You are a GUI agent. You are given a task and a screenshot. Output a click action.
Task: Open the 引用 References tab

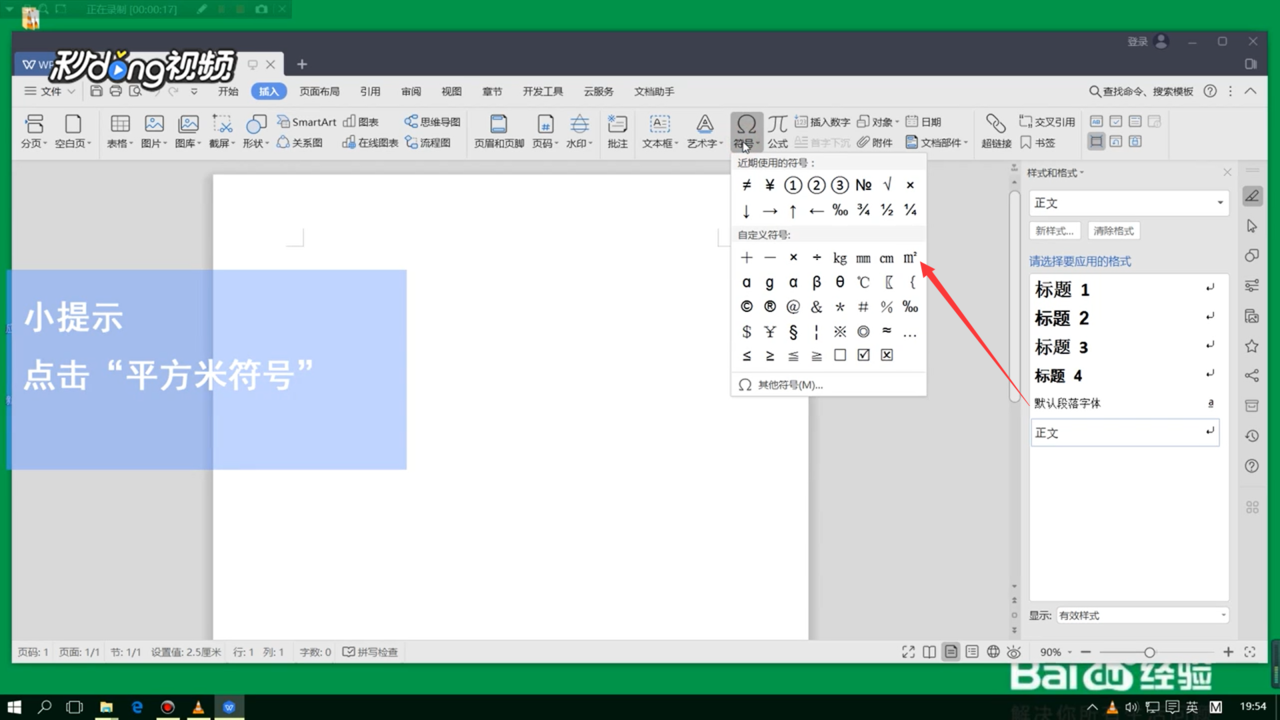pos(371,91)
